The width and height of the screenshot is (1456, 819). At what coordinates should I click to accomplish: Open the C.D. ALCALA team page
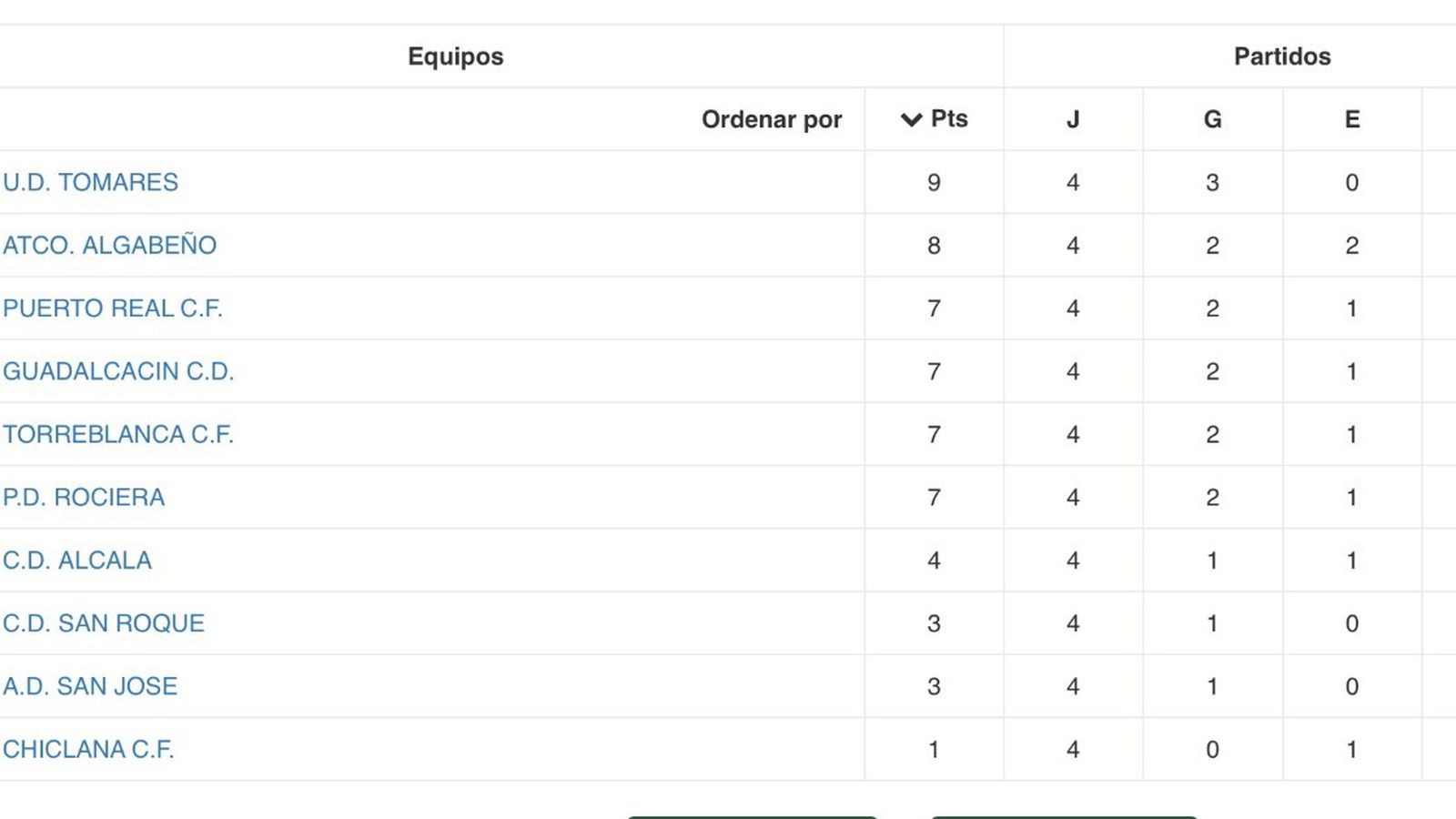[76, 561]
